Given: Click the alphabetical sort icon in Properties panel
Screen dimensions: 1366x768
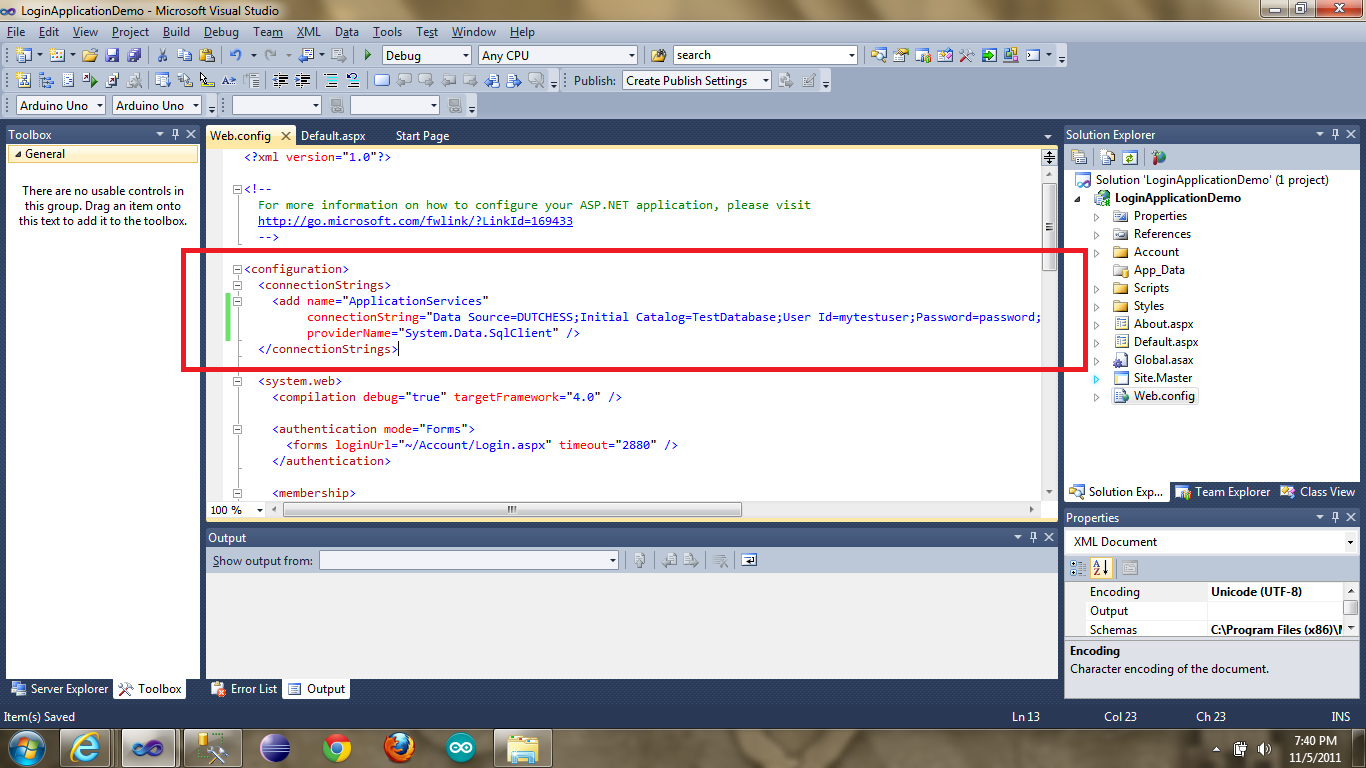Looking at the screenshot, I should click(1101, 567).
